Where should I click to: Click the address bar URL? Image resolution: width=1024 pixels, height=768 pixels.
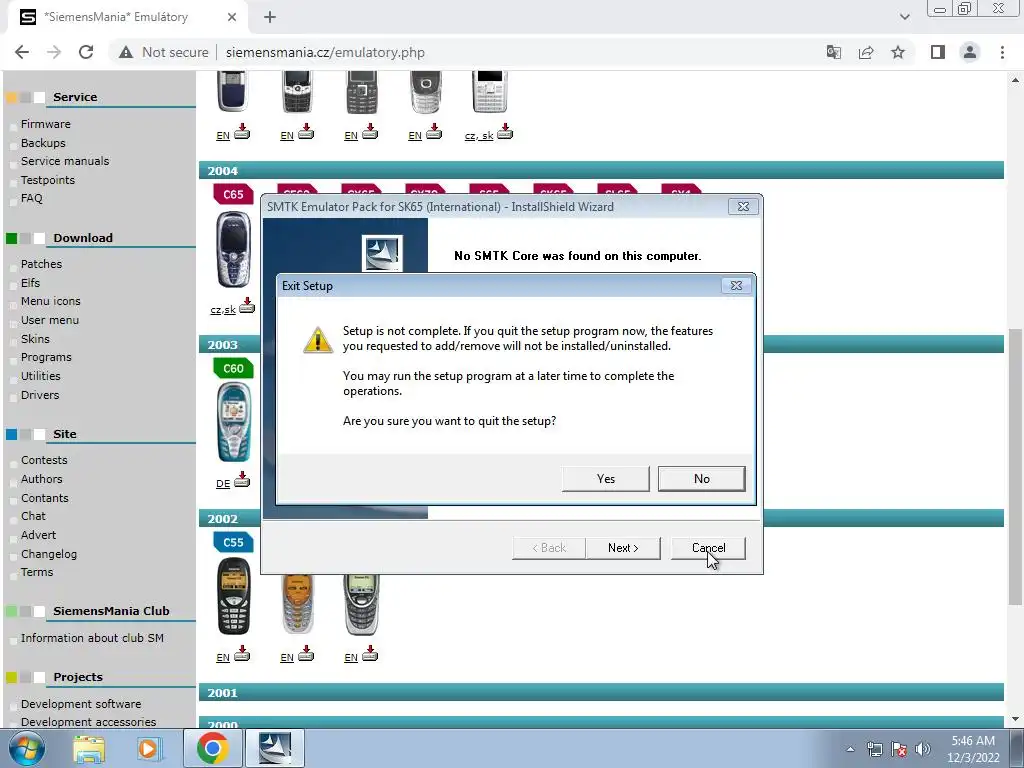click(325, 52)
